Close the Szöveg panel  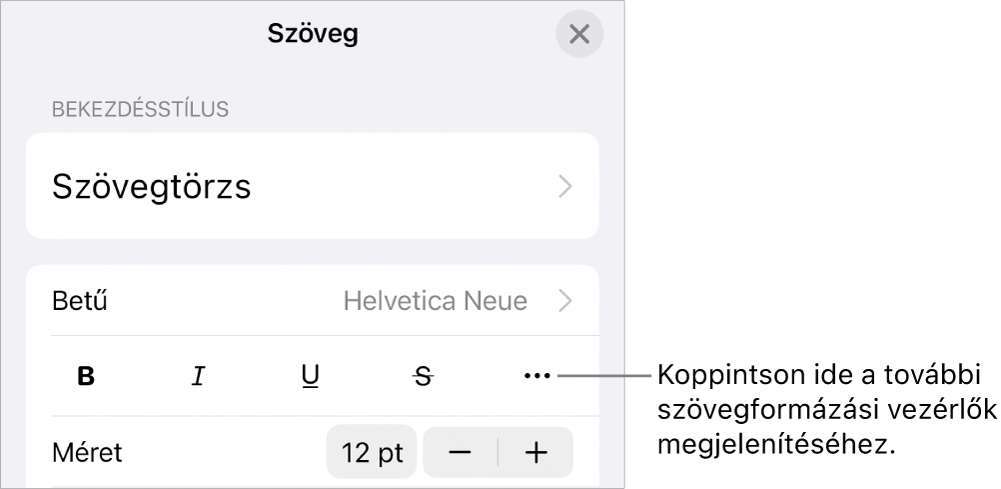pyautogui.click(x=579, y=34)
